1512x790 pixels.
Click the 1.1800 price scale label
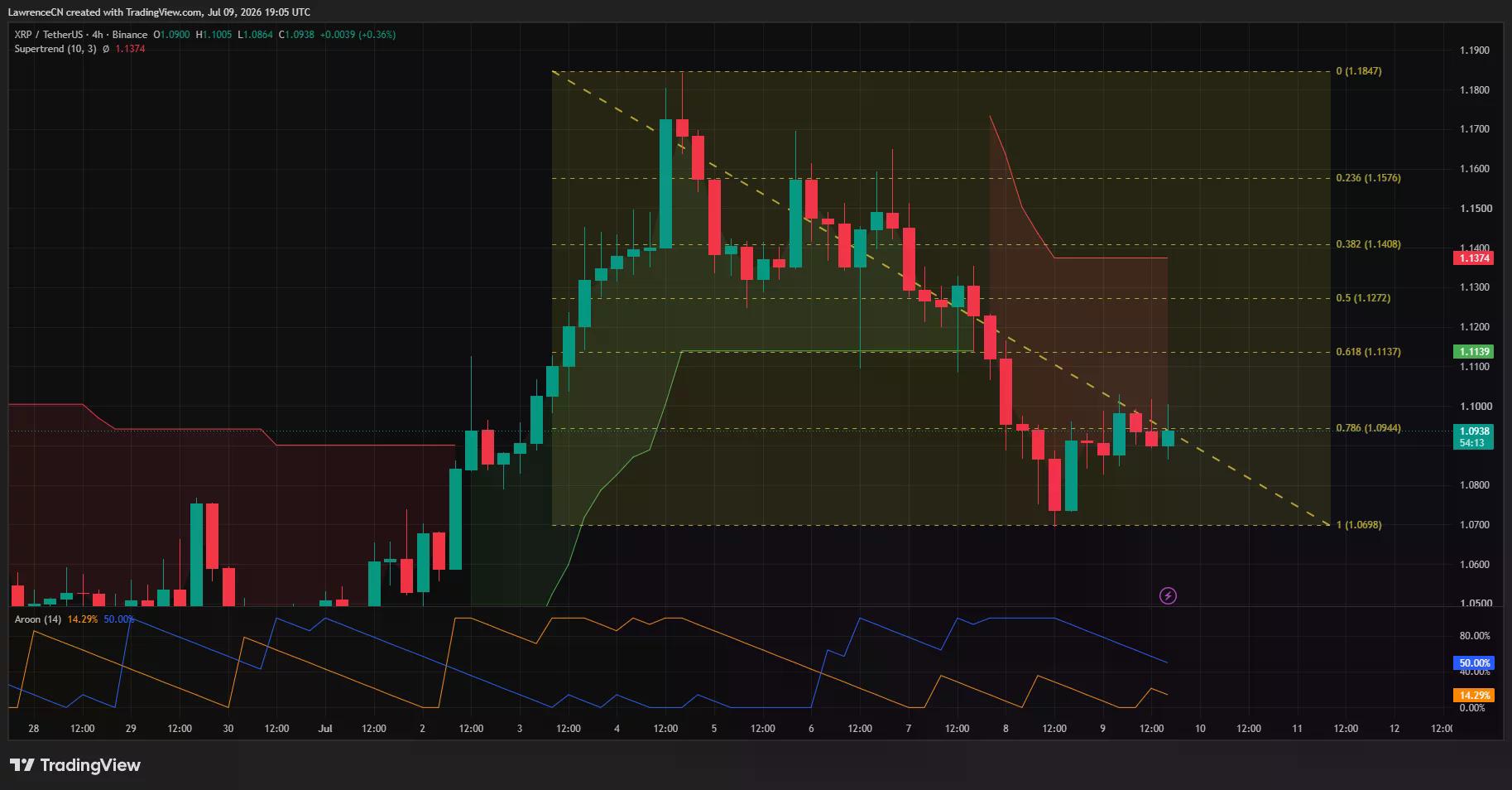click(1474, 90)
